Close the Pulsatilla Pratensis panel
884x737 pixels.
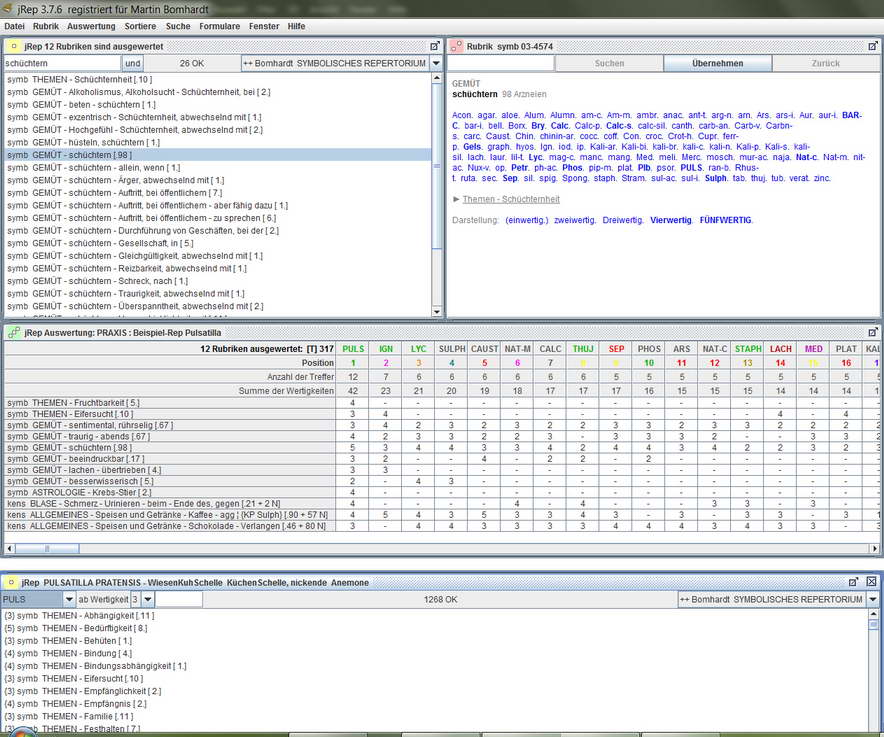[871, 581]
